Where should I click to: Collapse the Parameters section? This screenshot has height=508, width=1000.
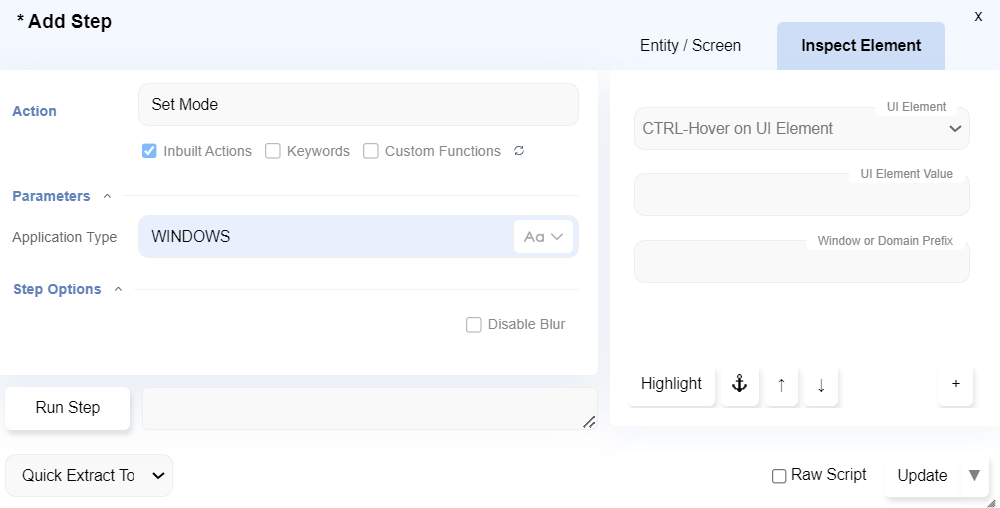tap(108, 196)
